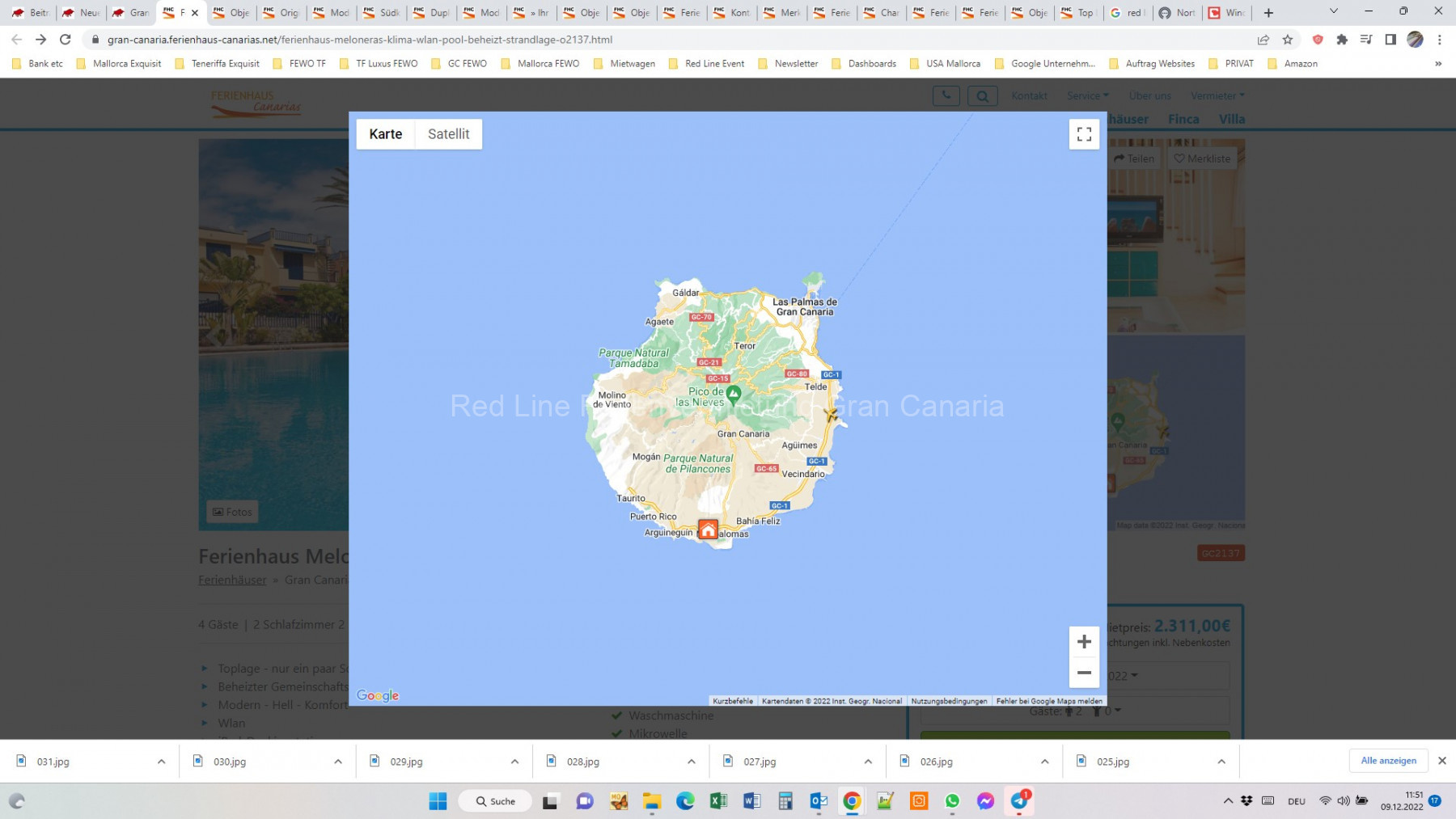This screenshot has height=819, width=1456.
Task: Open WhatsApp from the taskbar
Action: tap(952, 801)
